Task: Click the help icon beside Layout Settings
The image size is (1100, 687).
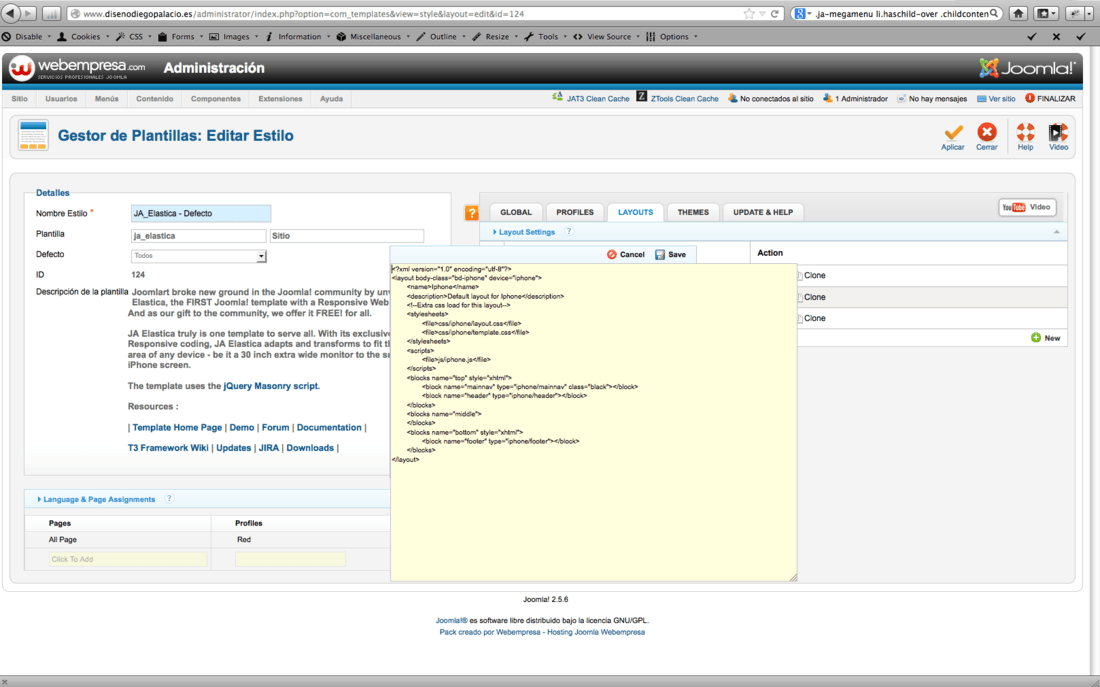Action: 569,232
